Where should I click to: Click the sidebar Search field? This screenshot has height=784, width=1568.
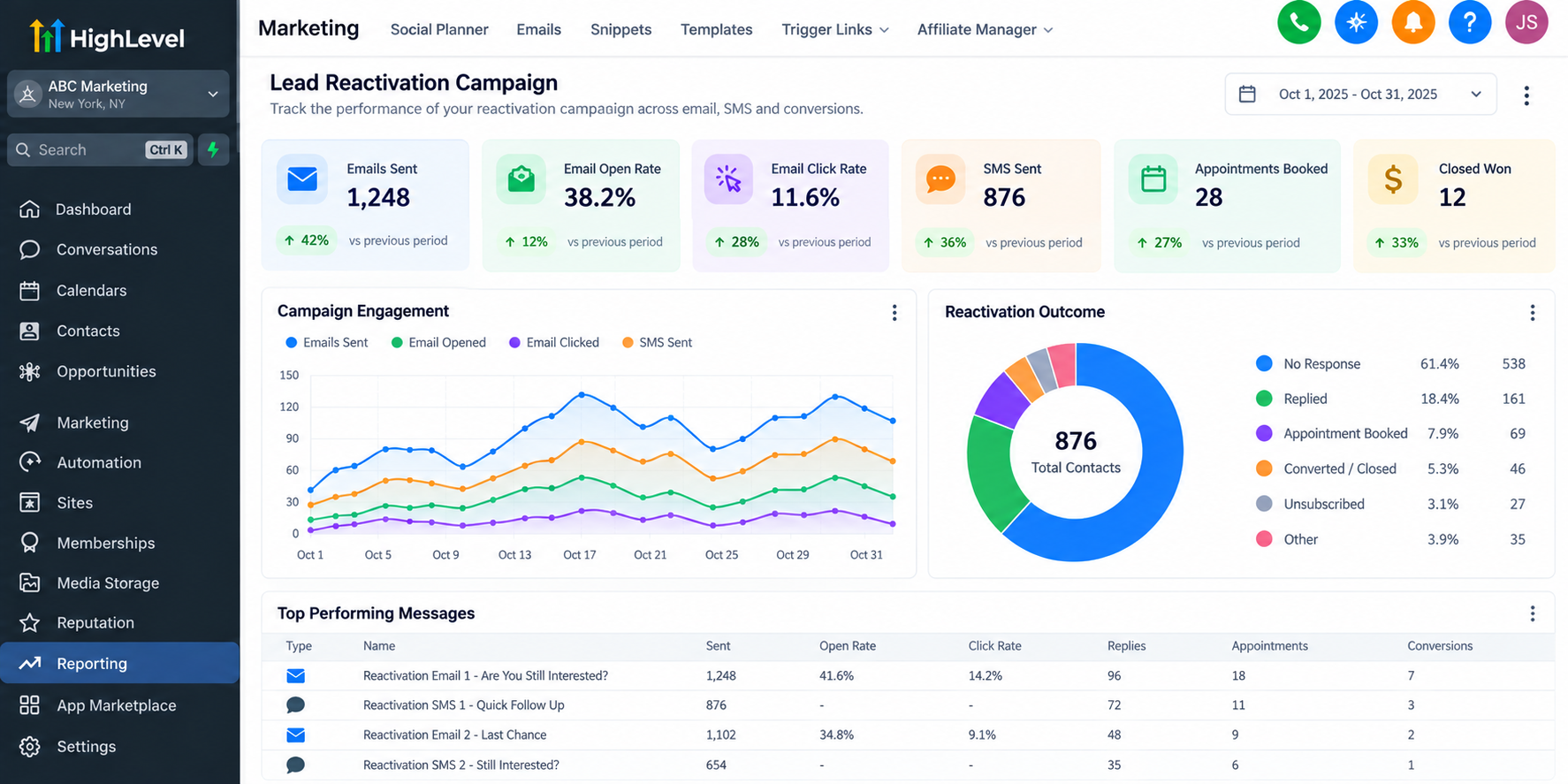coord(100,149)
